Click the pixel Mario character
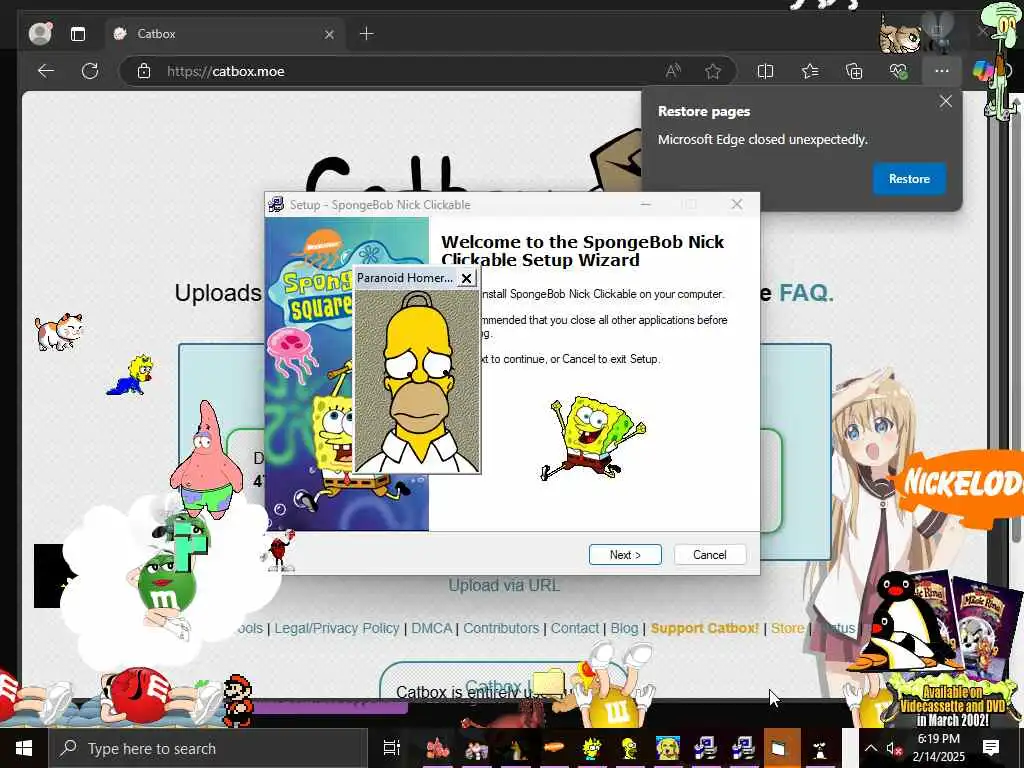The height and width of the screenshot is (768, 1024). tap(238, 701)
